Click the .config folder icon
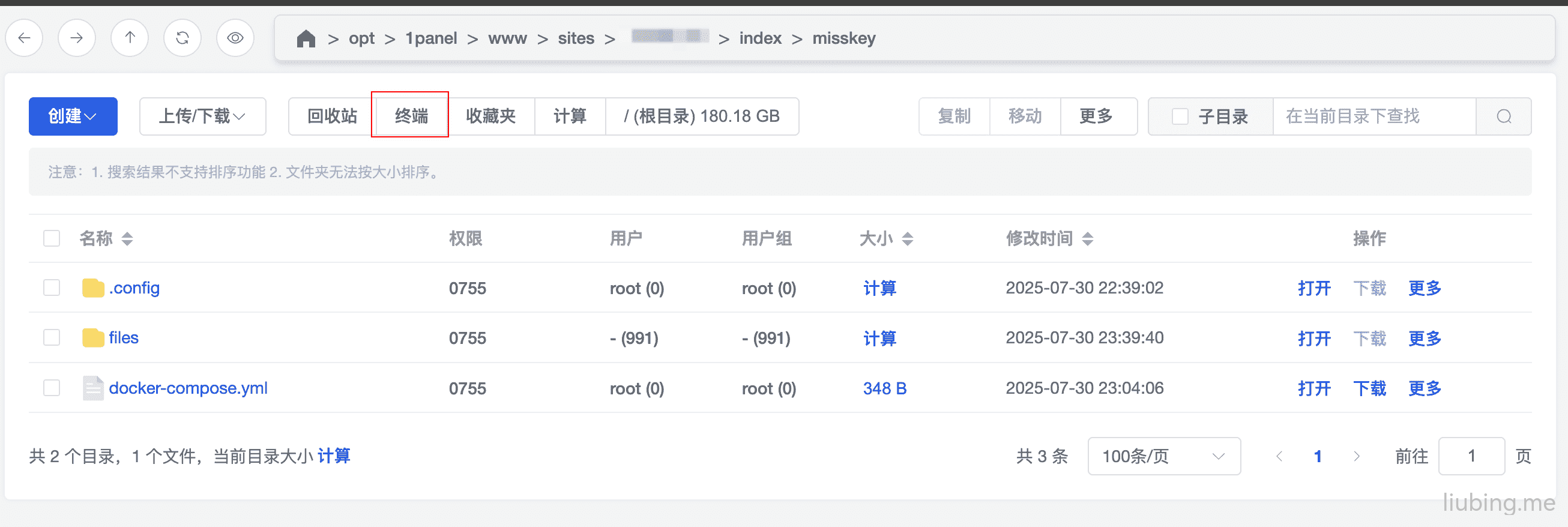Screen dimensions: 1568x527 pyautogui.click(x=93, y=288)
